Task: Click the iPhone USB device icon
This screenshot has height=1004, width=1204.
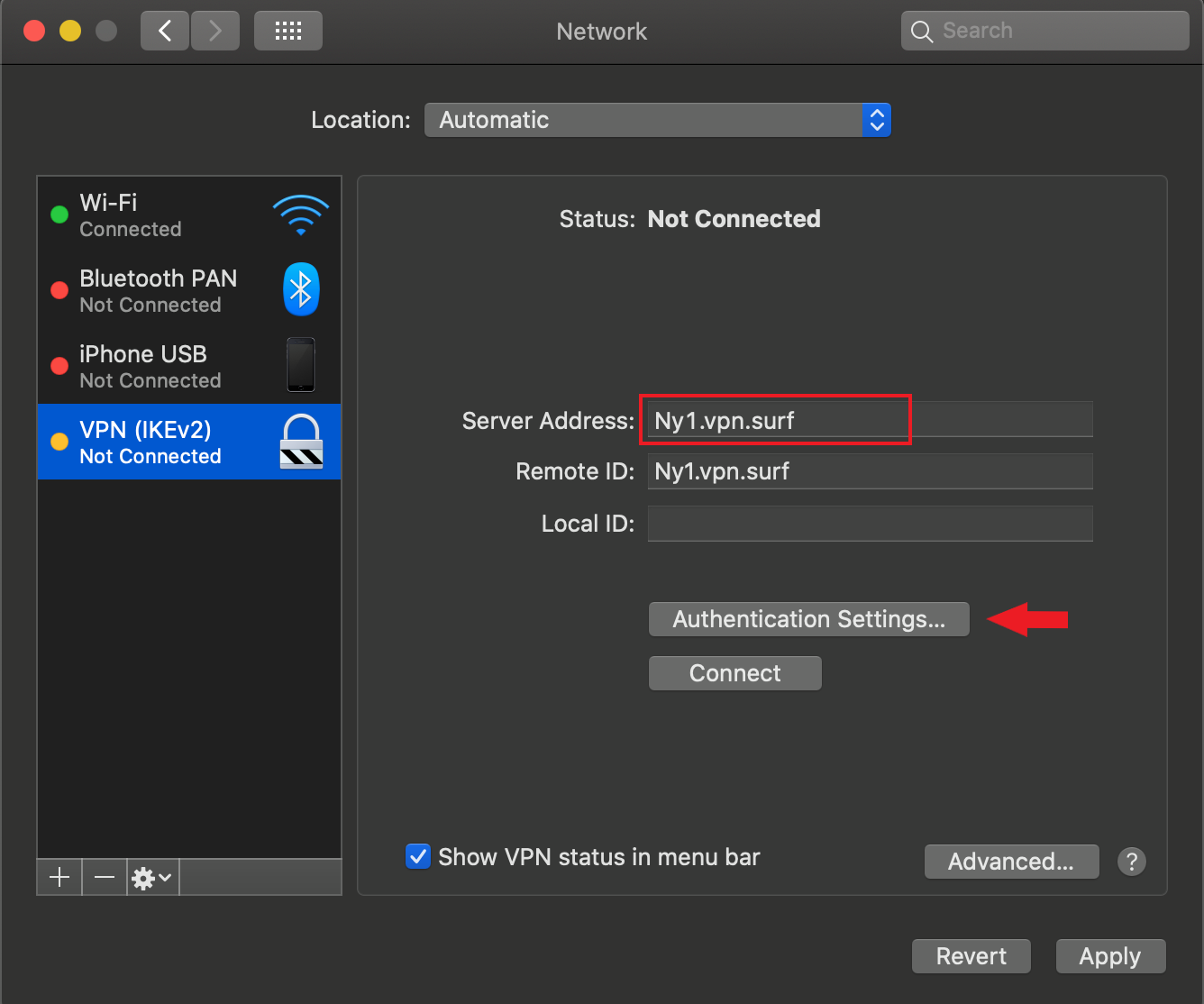Action: tap(301, 365)
